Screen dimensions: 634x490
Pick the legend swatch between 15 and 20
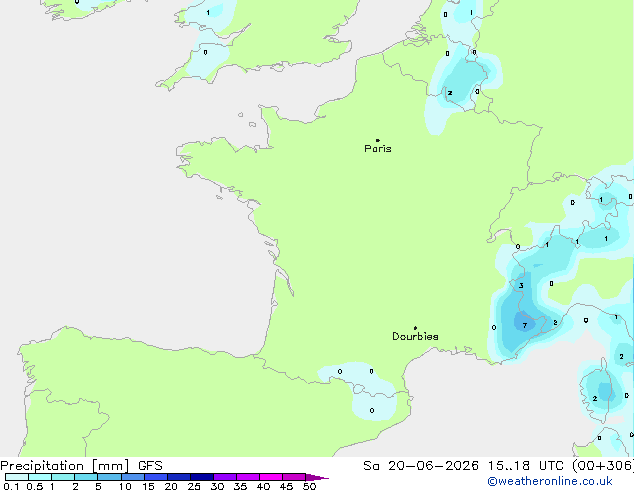[155, 477]
